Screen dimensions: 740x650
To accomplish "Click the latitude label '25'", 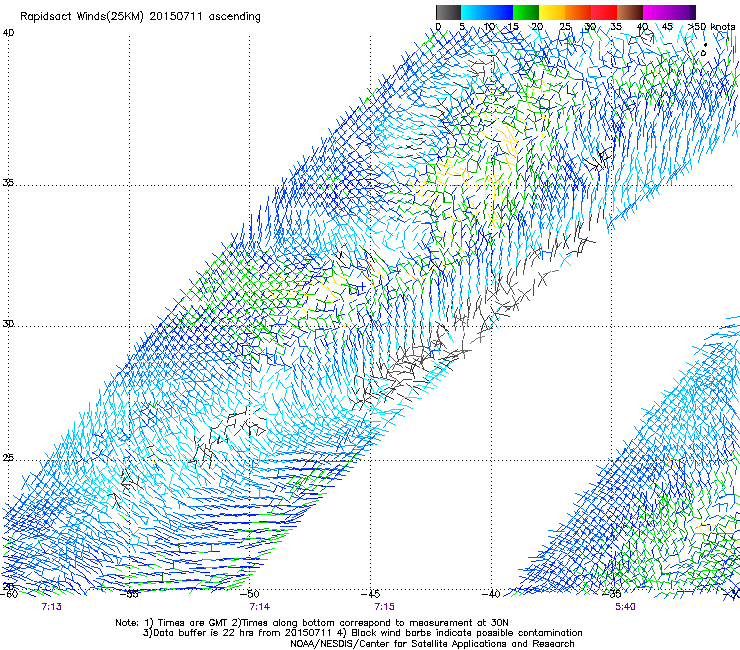I will [8, 458].
